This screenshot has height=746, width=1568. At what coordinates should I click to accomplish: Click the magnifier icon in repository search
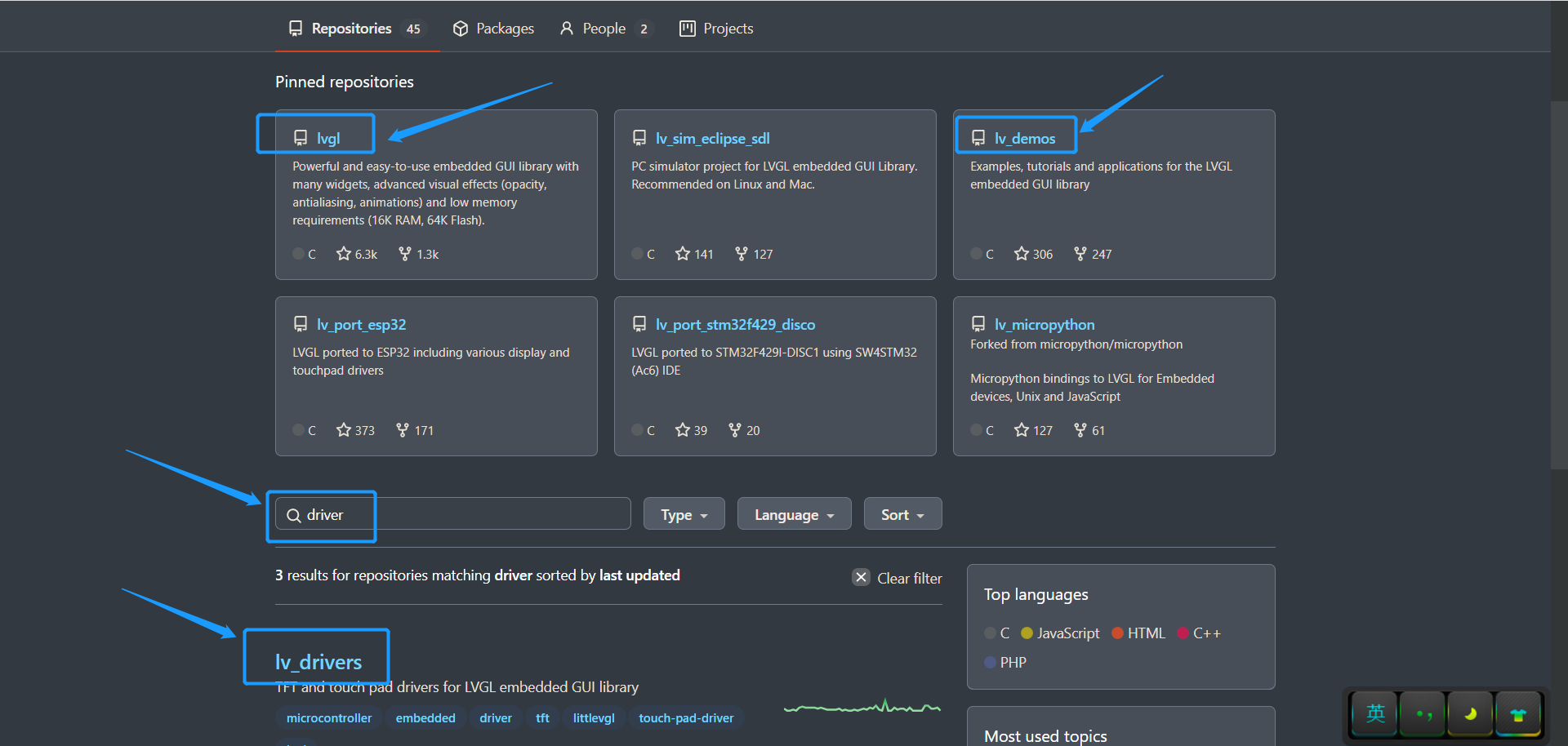pos(294,515)
